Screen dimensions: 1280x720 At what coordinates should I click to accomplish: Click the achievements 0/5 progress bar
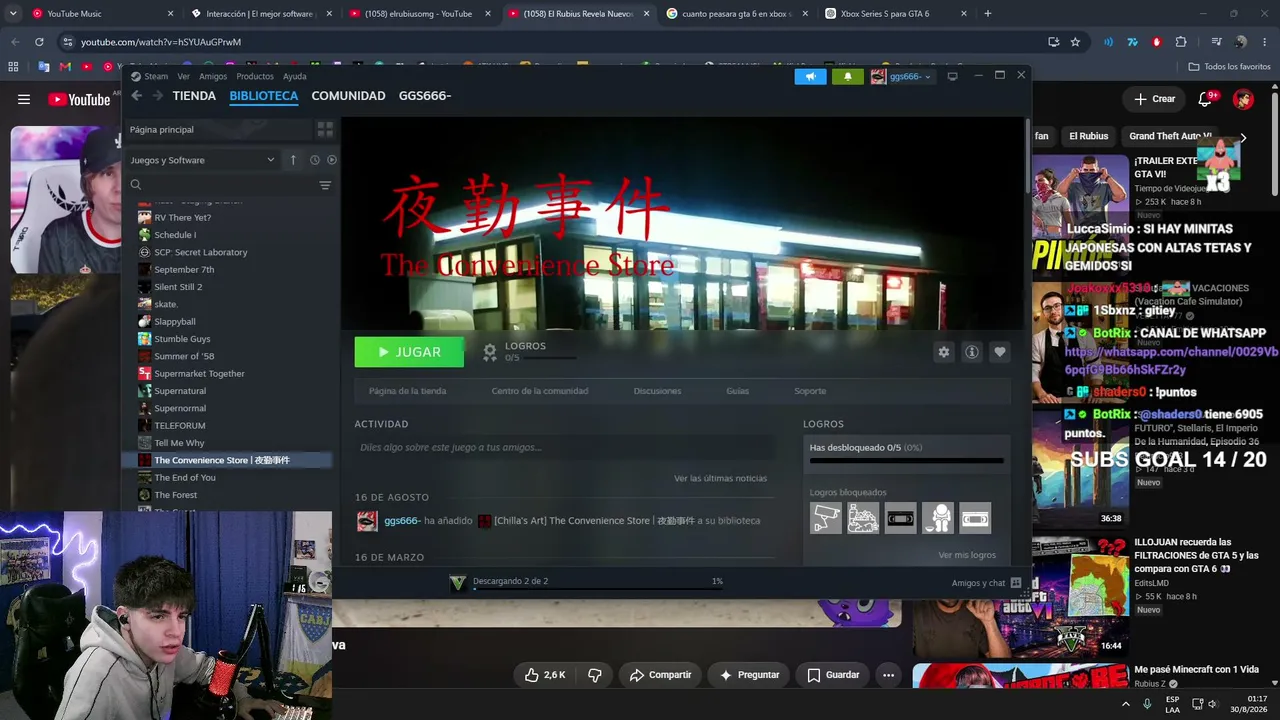coord(906,461)
